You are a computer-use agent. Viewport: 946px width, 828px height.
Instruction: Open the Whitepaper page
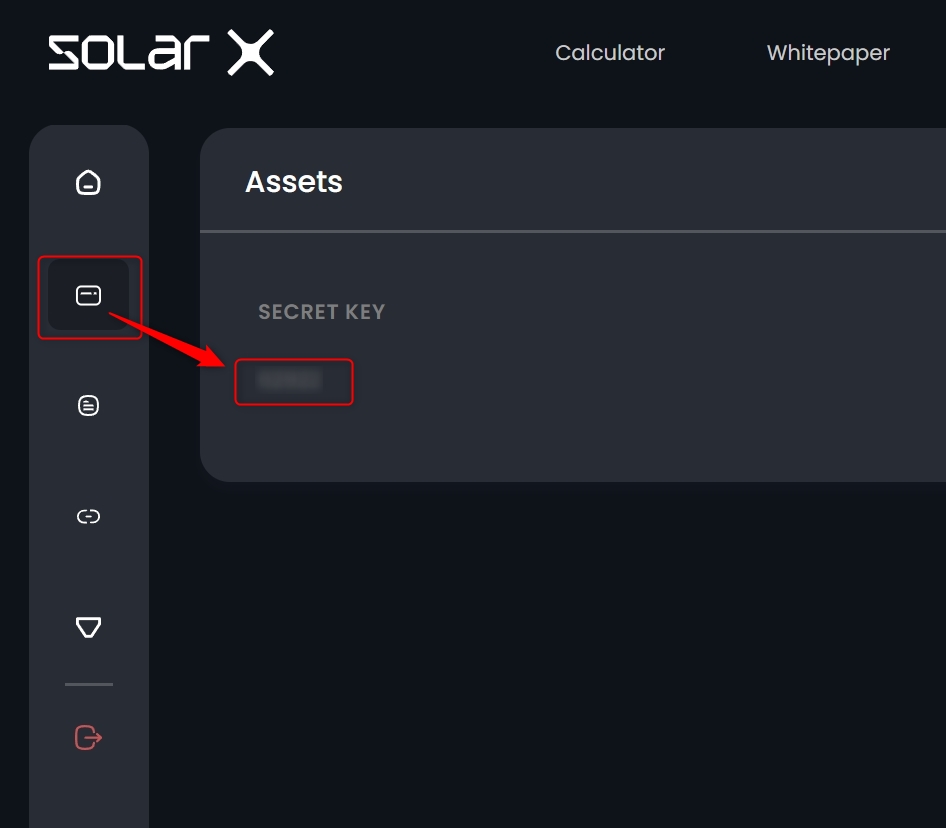click(x=828, y=53)
